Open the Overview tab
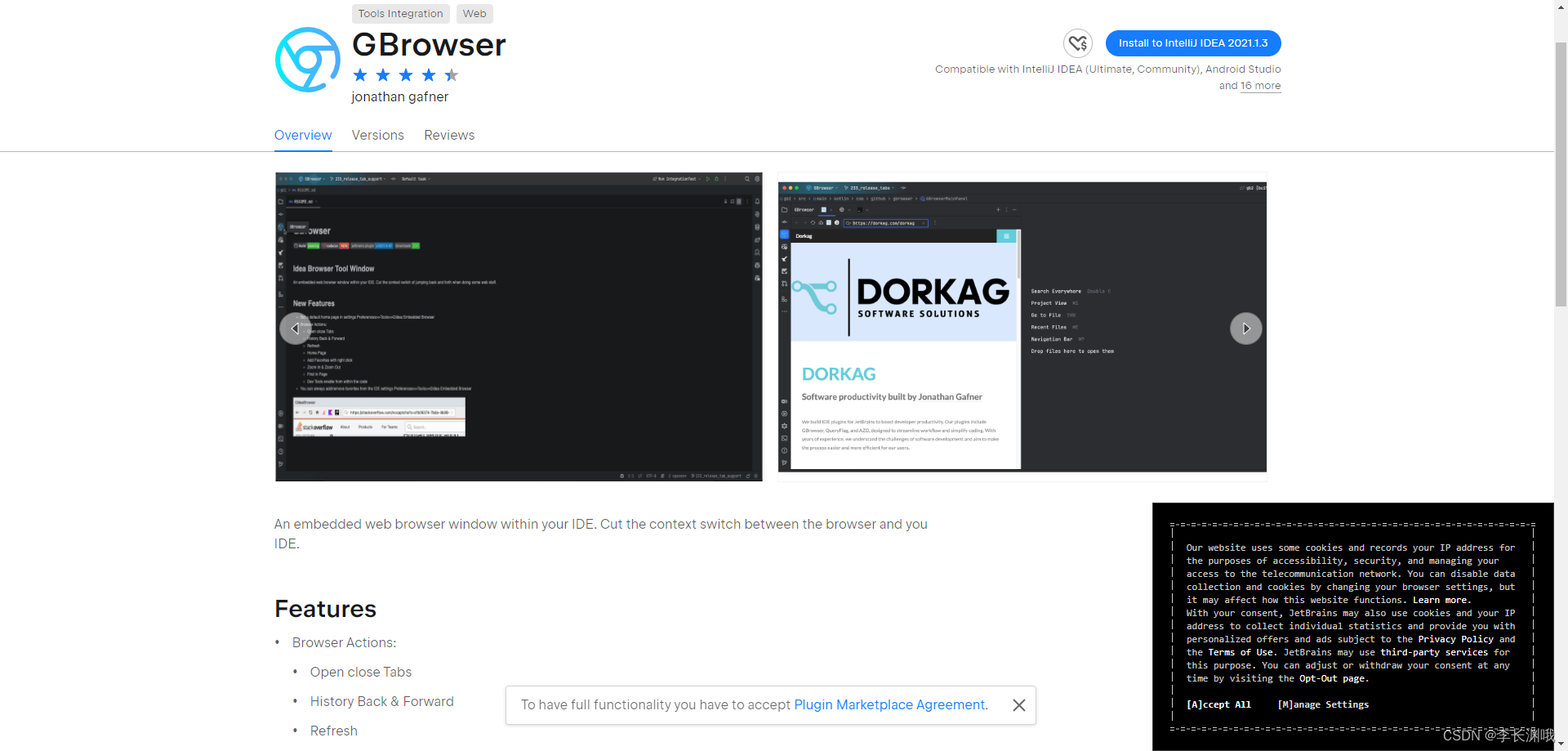This screenshot has height=751, width=1568. pos(303,136)
